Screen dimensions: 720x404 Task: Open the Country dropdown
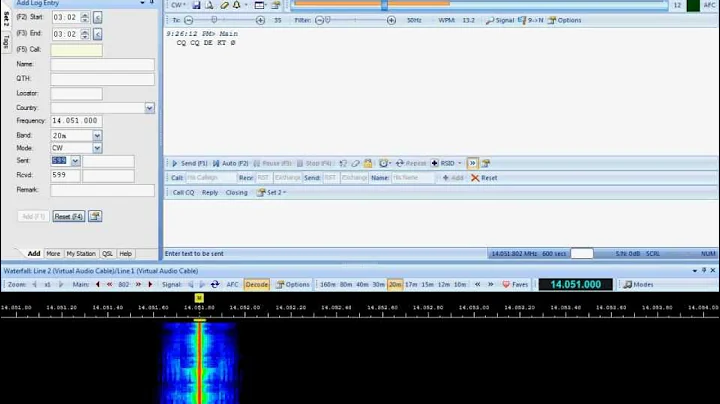(149, 108)
